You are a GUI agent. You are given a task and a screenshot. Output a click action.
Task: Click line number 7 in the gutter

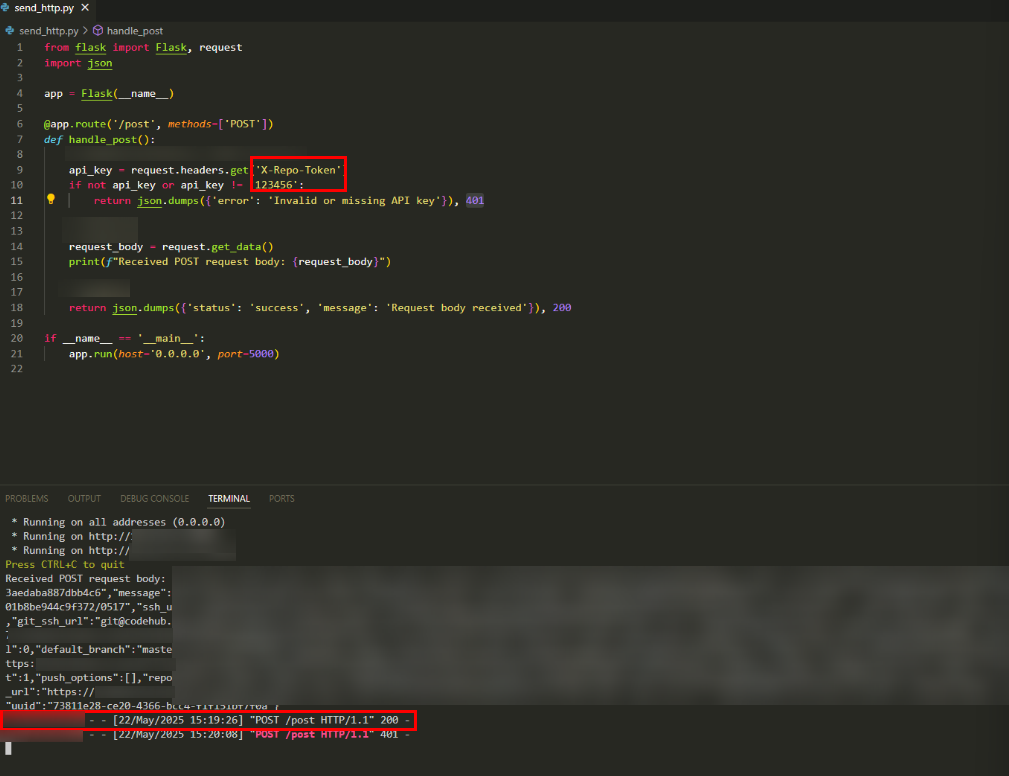click(x=19, y=140)
